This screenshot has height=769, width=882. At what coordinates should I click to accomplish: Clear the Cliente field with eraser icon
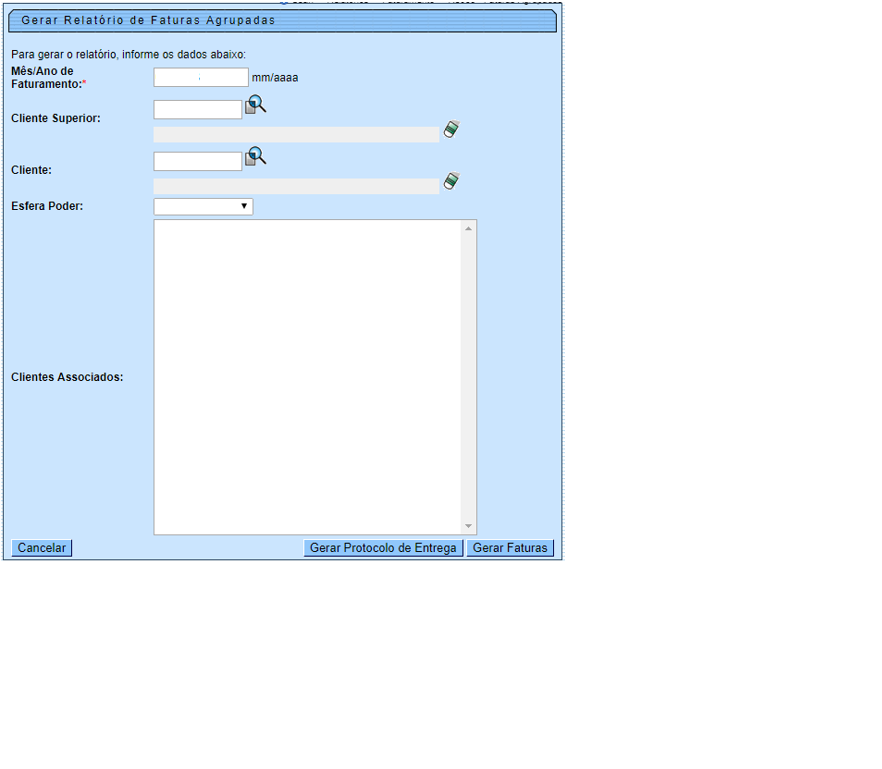click(451, 181)
